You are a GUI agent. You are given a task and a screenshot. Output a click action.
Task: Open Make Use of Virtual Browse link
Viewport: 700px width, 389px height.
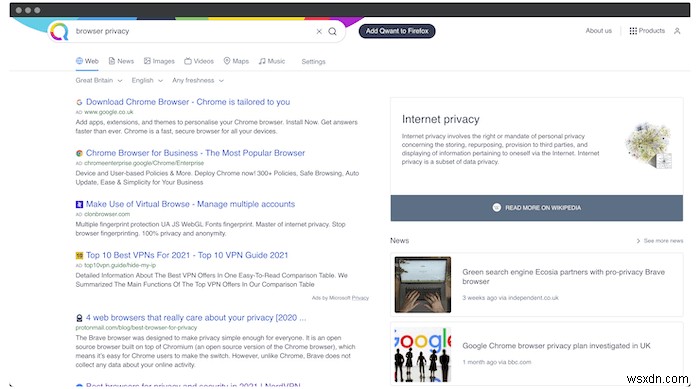(x=191, y=204)
